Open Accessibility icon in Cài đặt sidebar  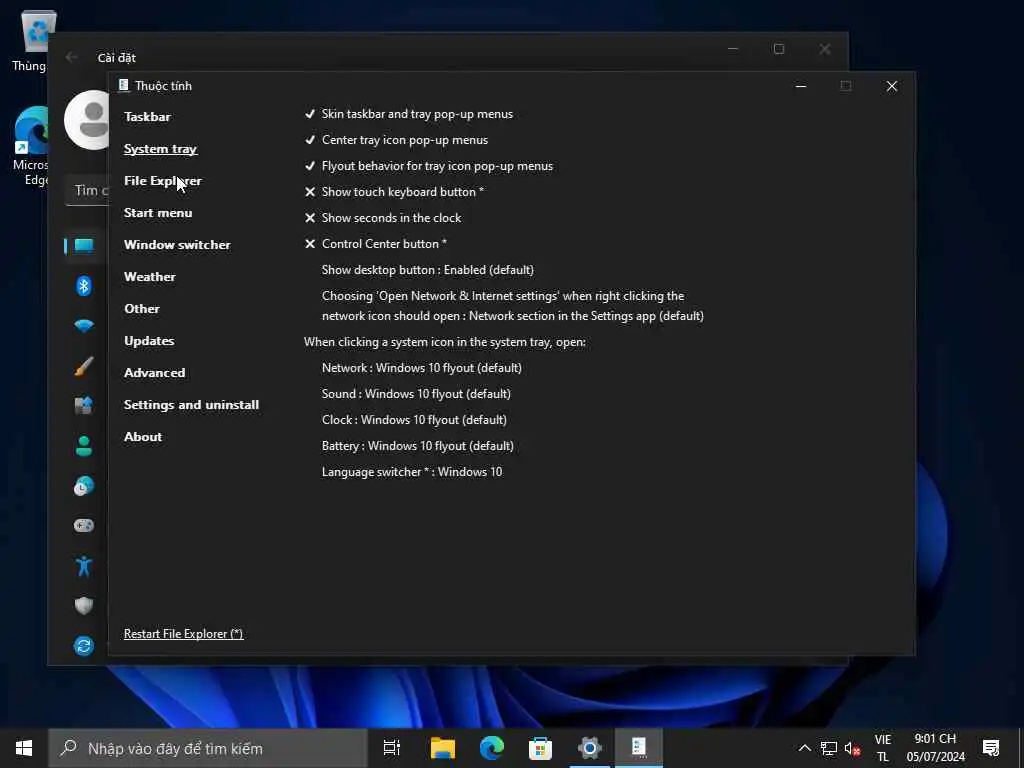84,566
